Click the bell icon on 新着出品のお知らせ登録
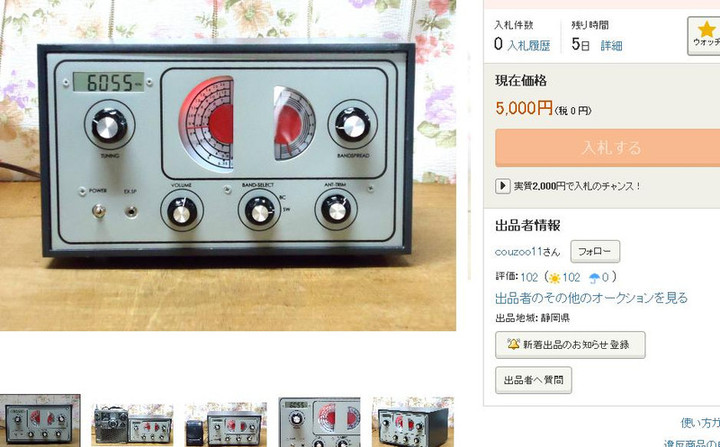Screen dimensions: 720x447 [513, 344]
